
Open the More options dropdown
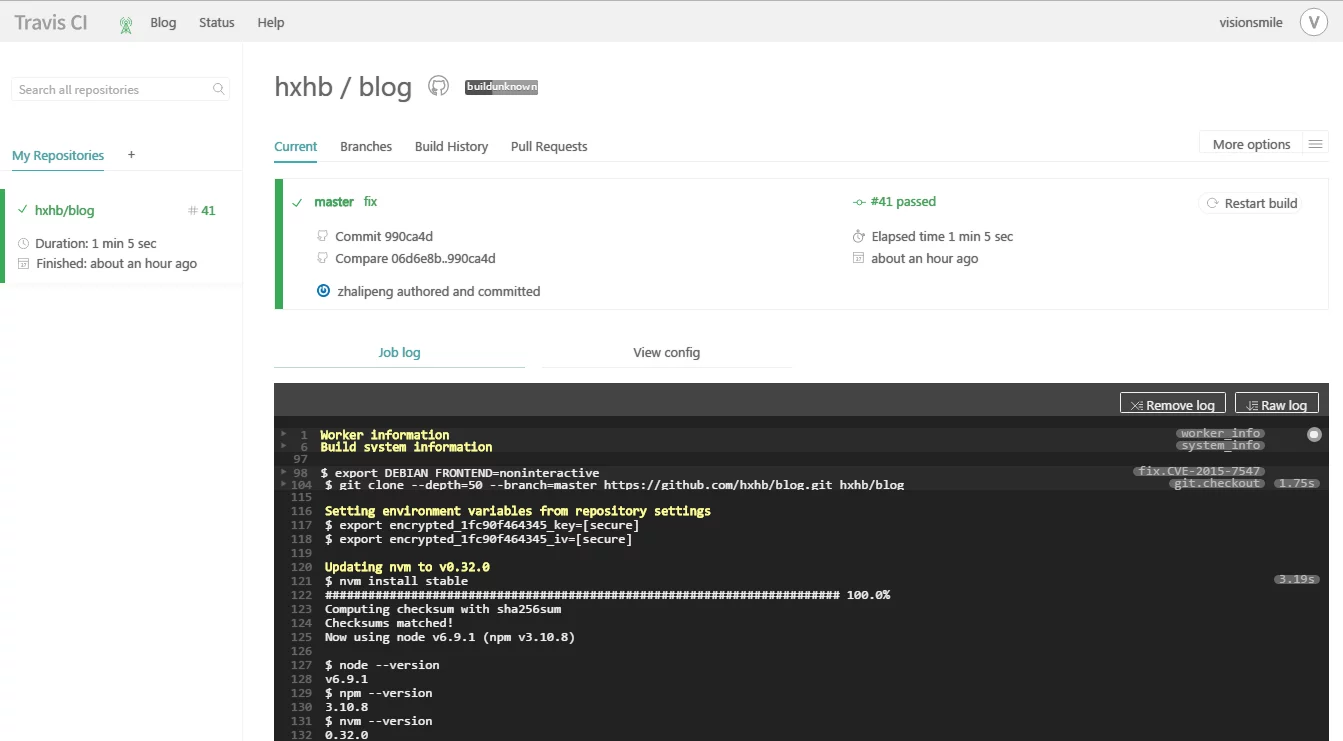click(x=1251, y=144)
